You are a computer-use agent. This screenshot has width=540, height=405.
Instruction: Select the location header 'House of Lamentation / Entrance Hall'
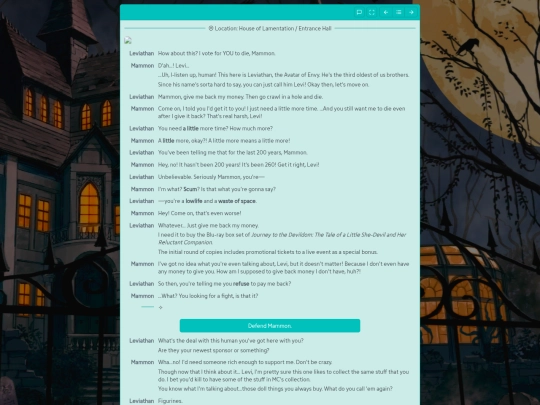tap(270, 29)
